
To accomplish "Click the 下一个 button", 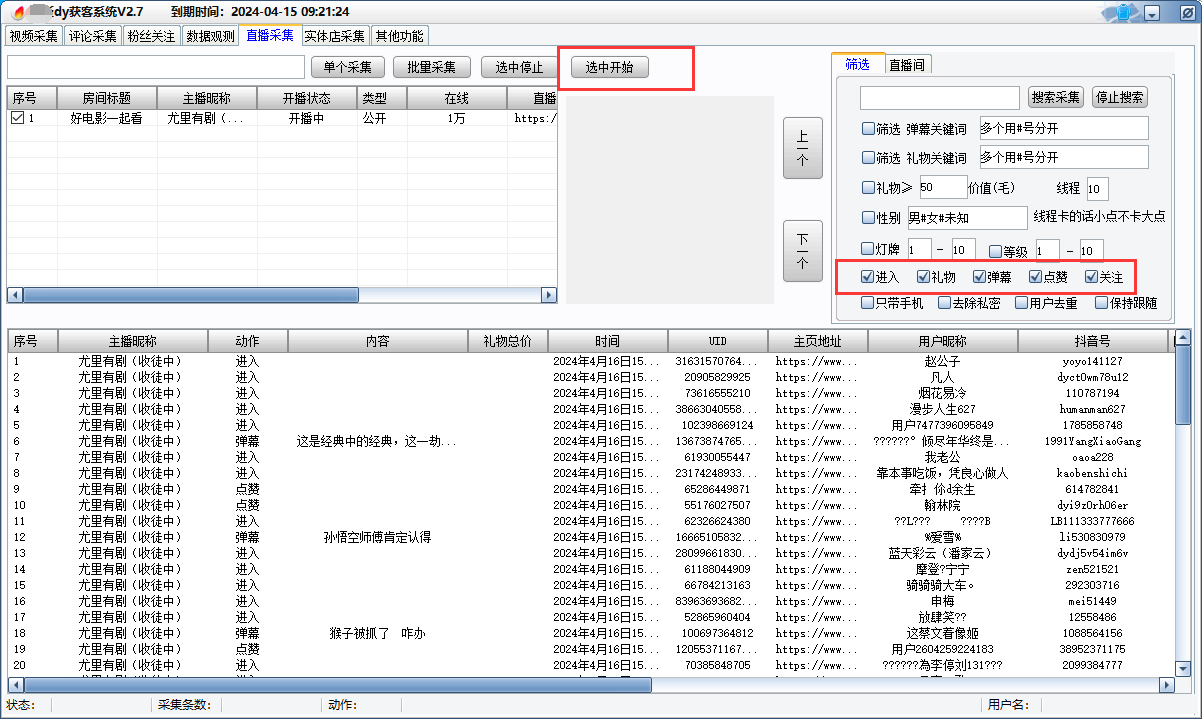I will coord(803,251).
